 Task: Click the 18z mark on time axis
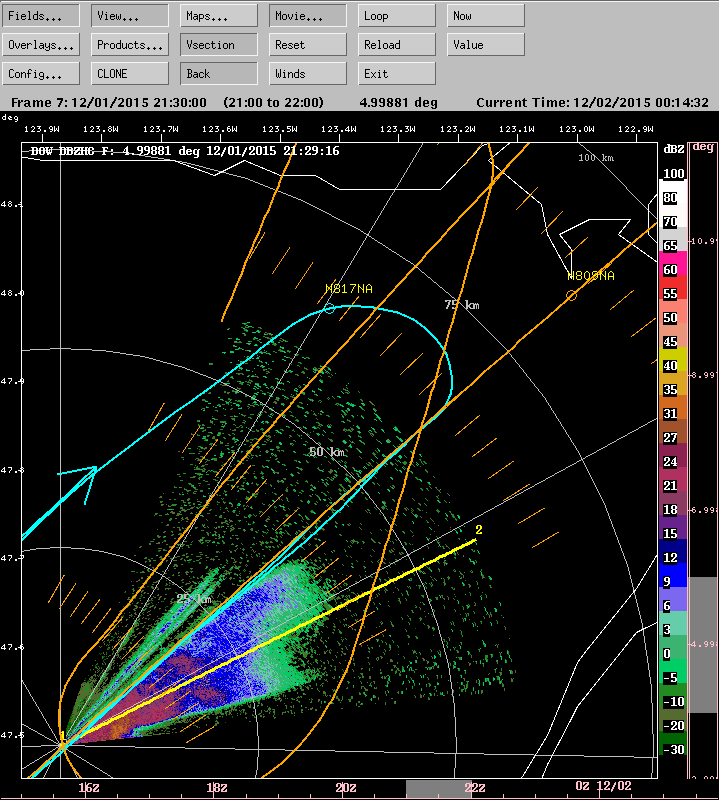click(x=216, y=787)
